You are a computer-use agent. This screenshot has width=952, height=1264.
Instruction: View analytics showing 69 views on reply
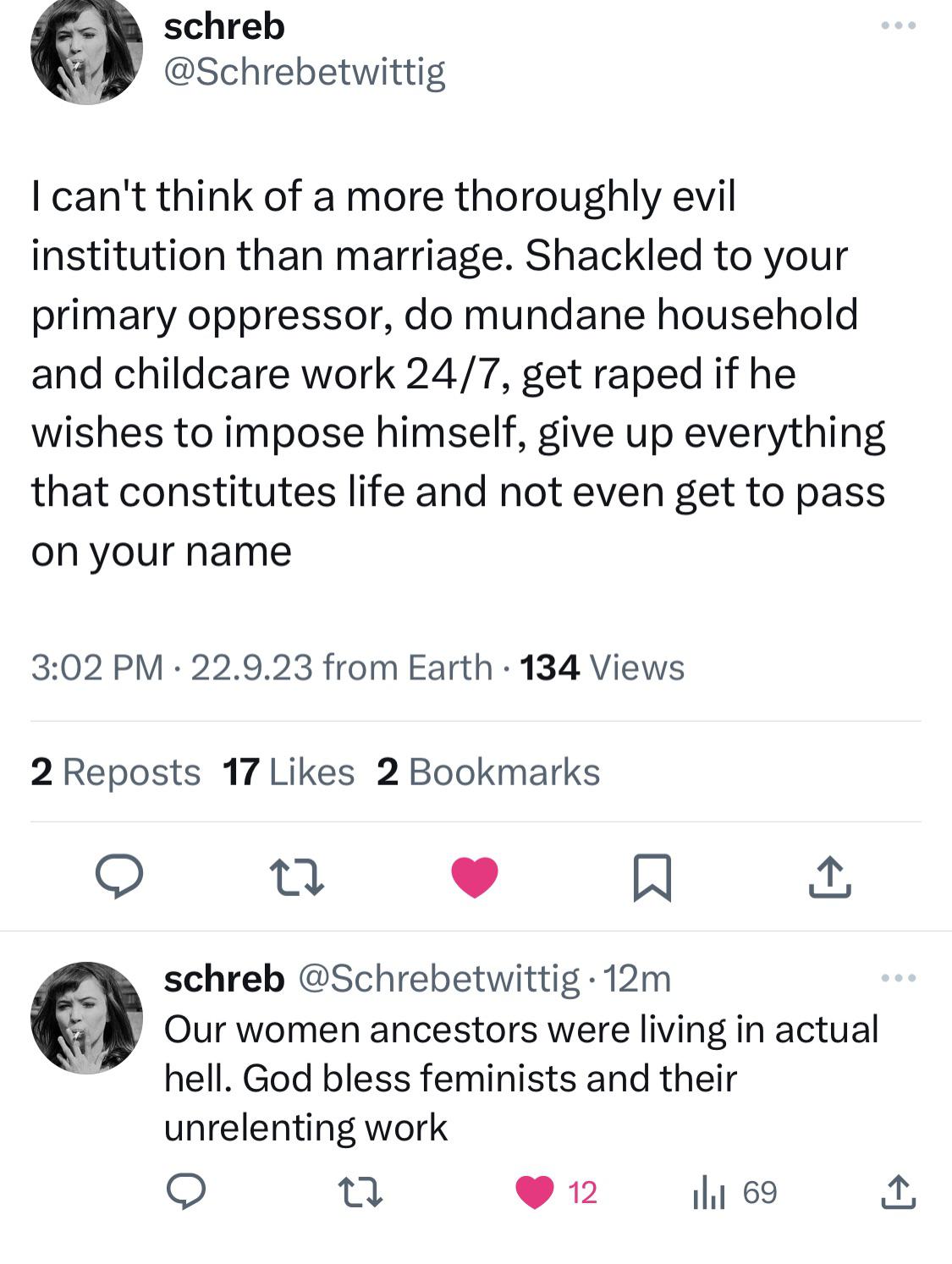click(x=735, y=1192)
